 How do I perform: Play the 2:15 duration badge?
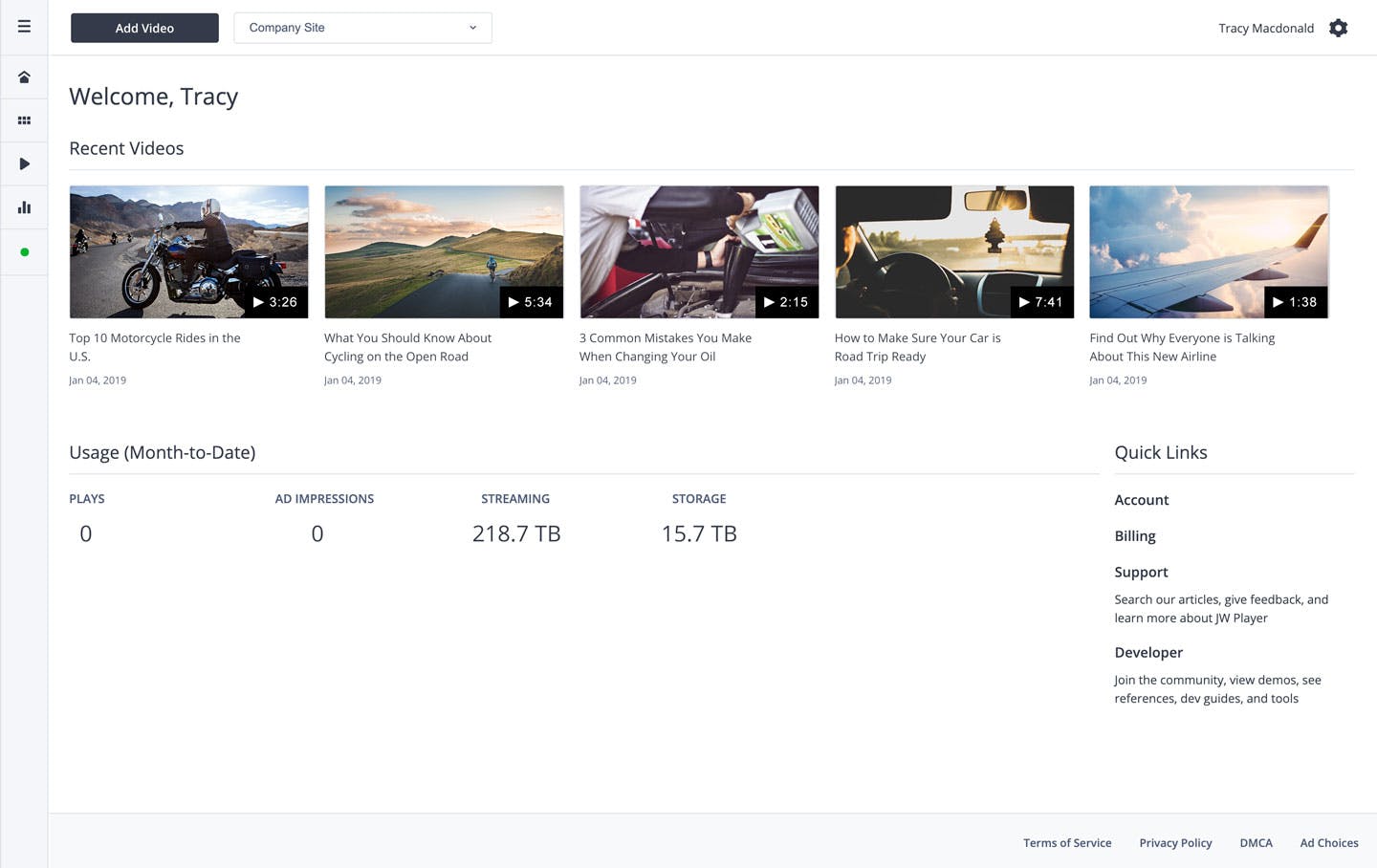point(786,302)
